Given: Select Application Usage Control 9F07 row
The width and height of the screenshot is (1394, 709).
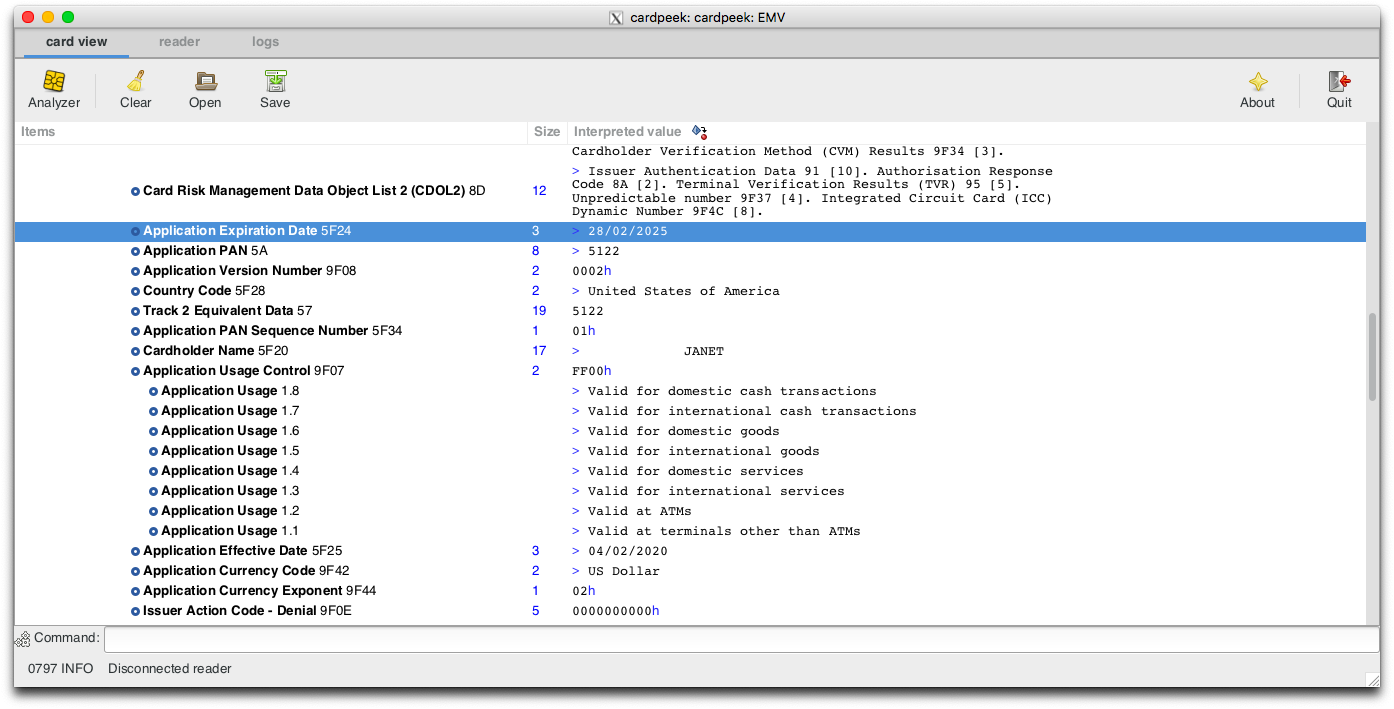Looking at the screenshot, I should click(690, 371).
